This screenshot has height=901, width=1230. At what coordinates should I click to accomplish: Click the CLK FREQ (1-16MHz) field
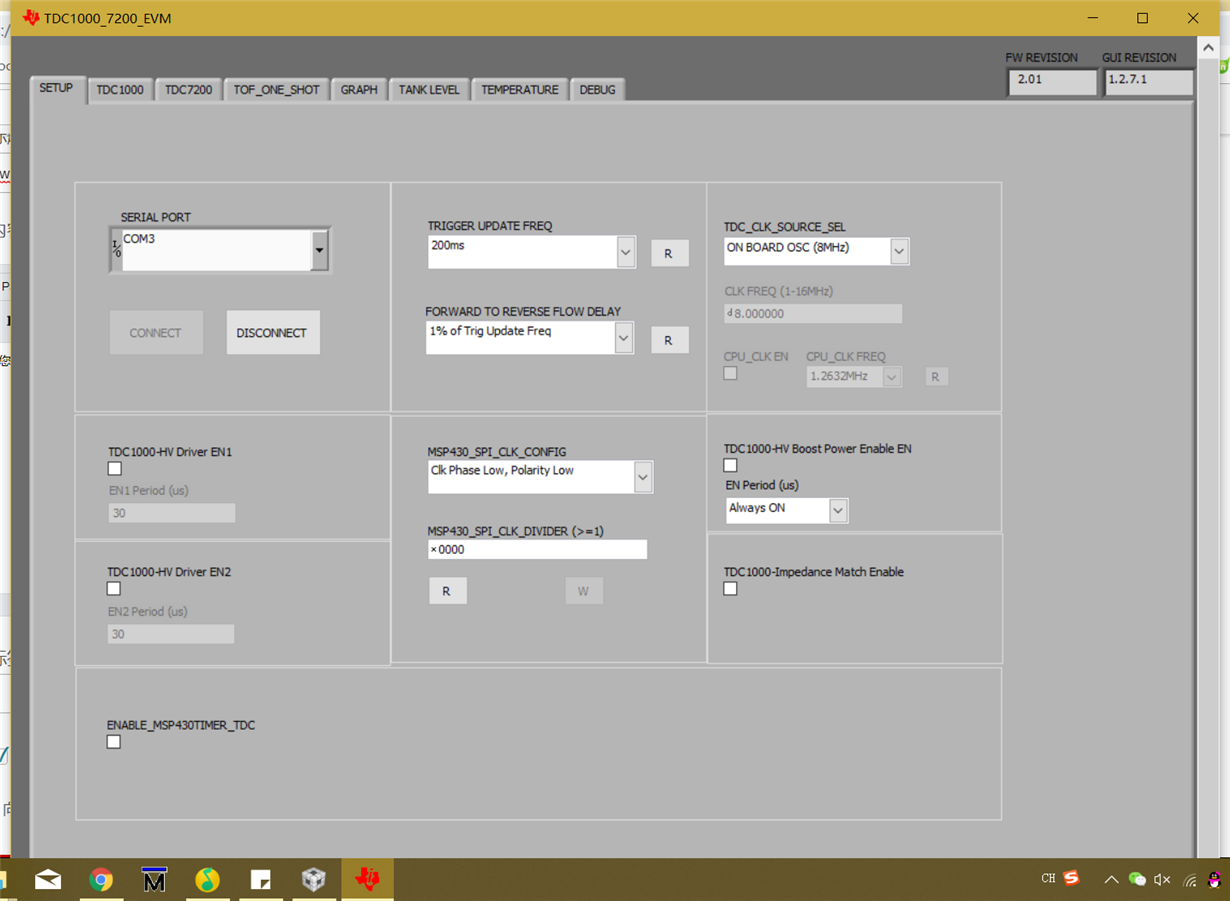pos(813,313)
